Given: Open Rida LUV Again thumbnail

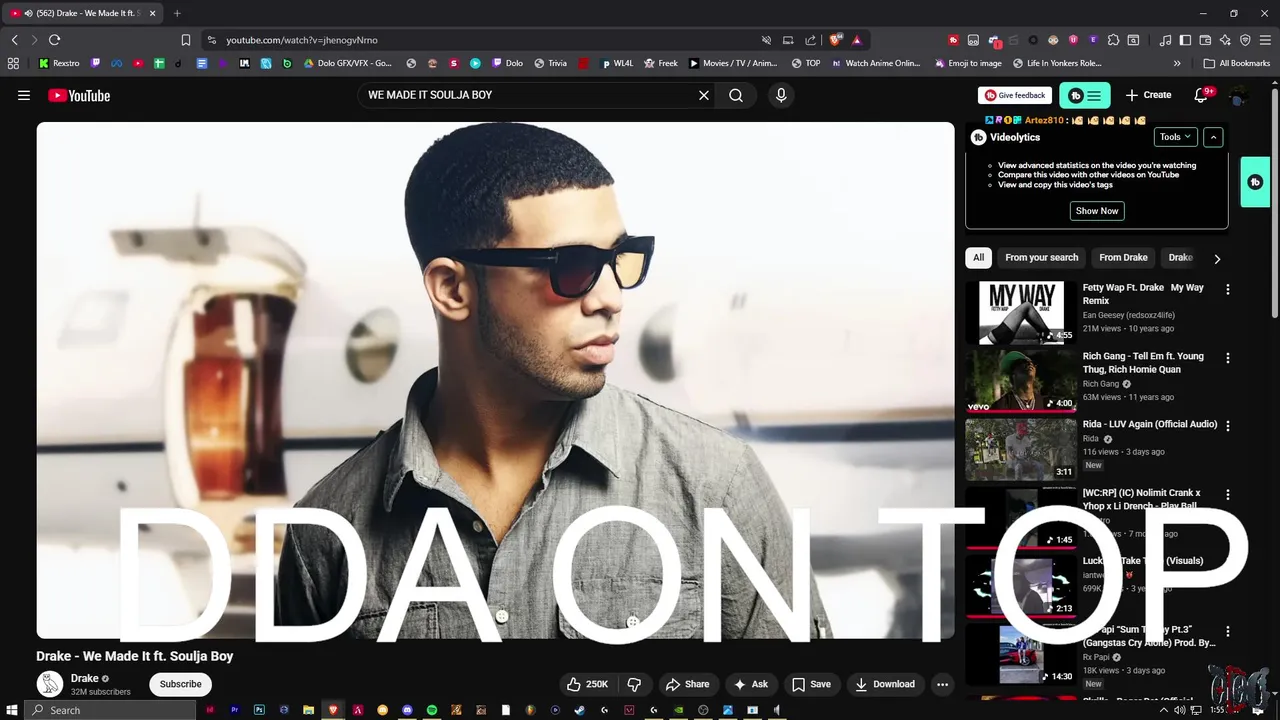Looking at the screenshot, I should (x=1021, y=449).
